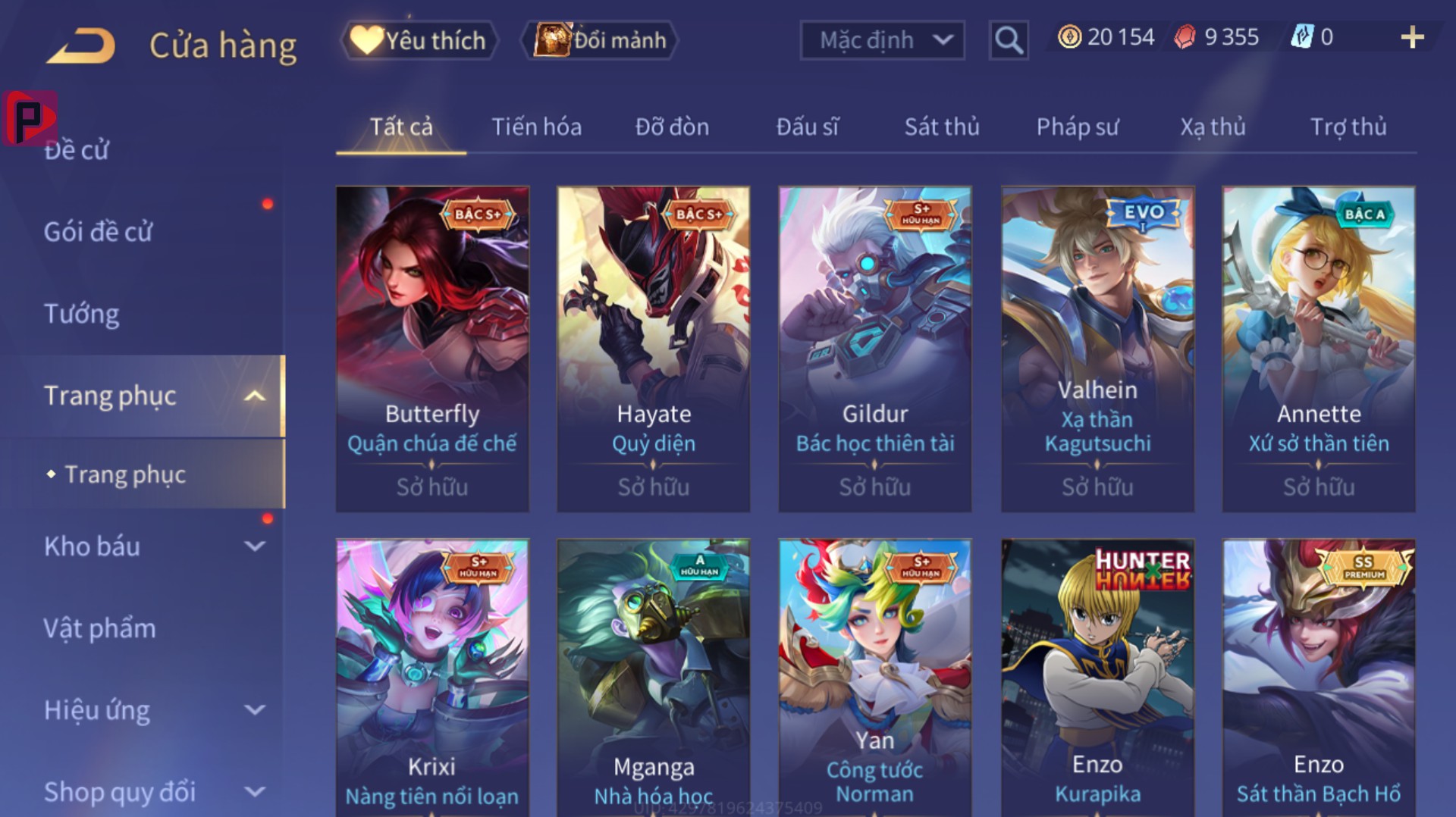Open the Enzo Kurapika skin card
Viewport: 1456px width, 817px height.
tap(1097, 678)
